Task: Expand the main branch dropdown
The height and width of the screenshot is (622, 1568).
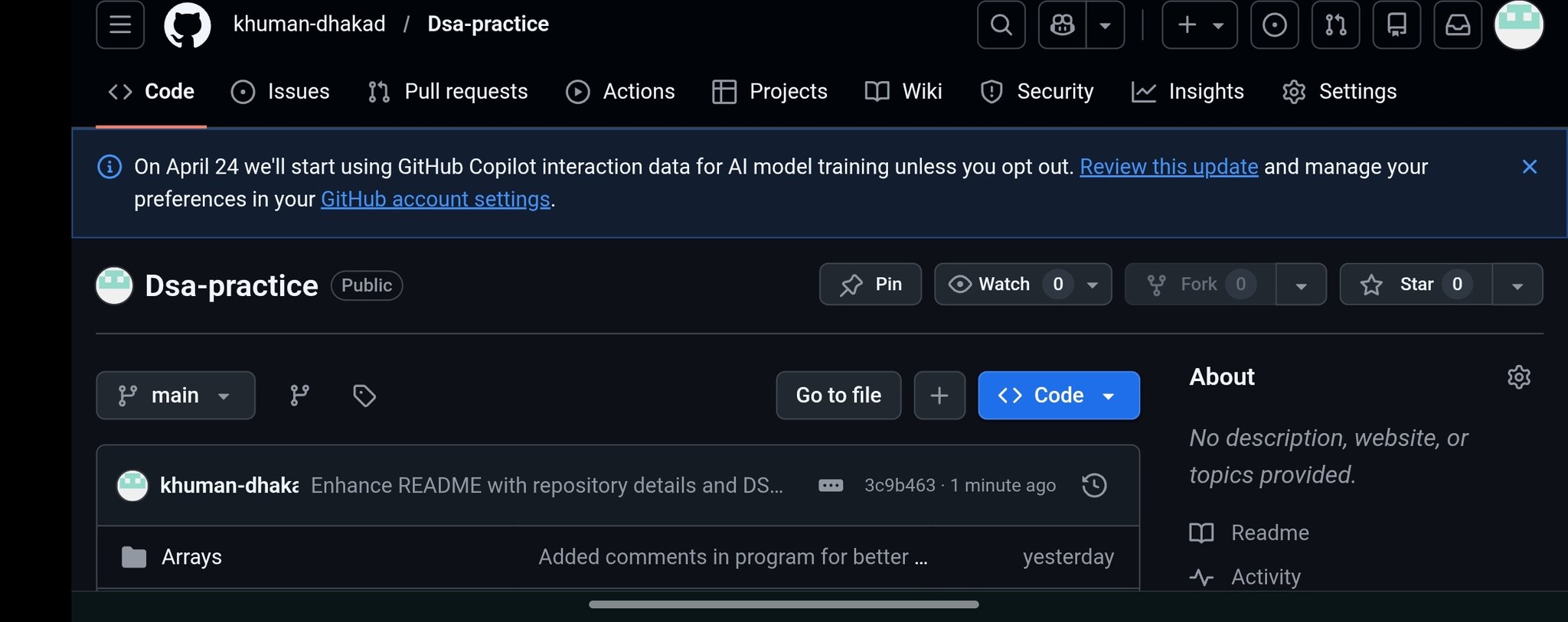Action: pyautogui.click(x=175, y=395)
